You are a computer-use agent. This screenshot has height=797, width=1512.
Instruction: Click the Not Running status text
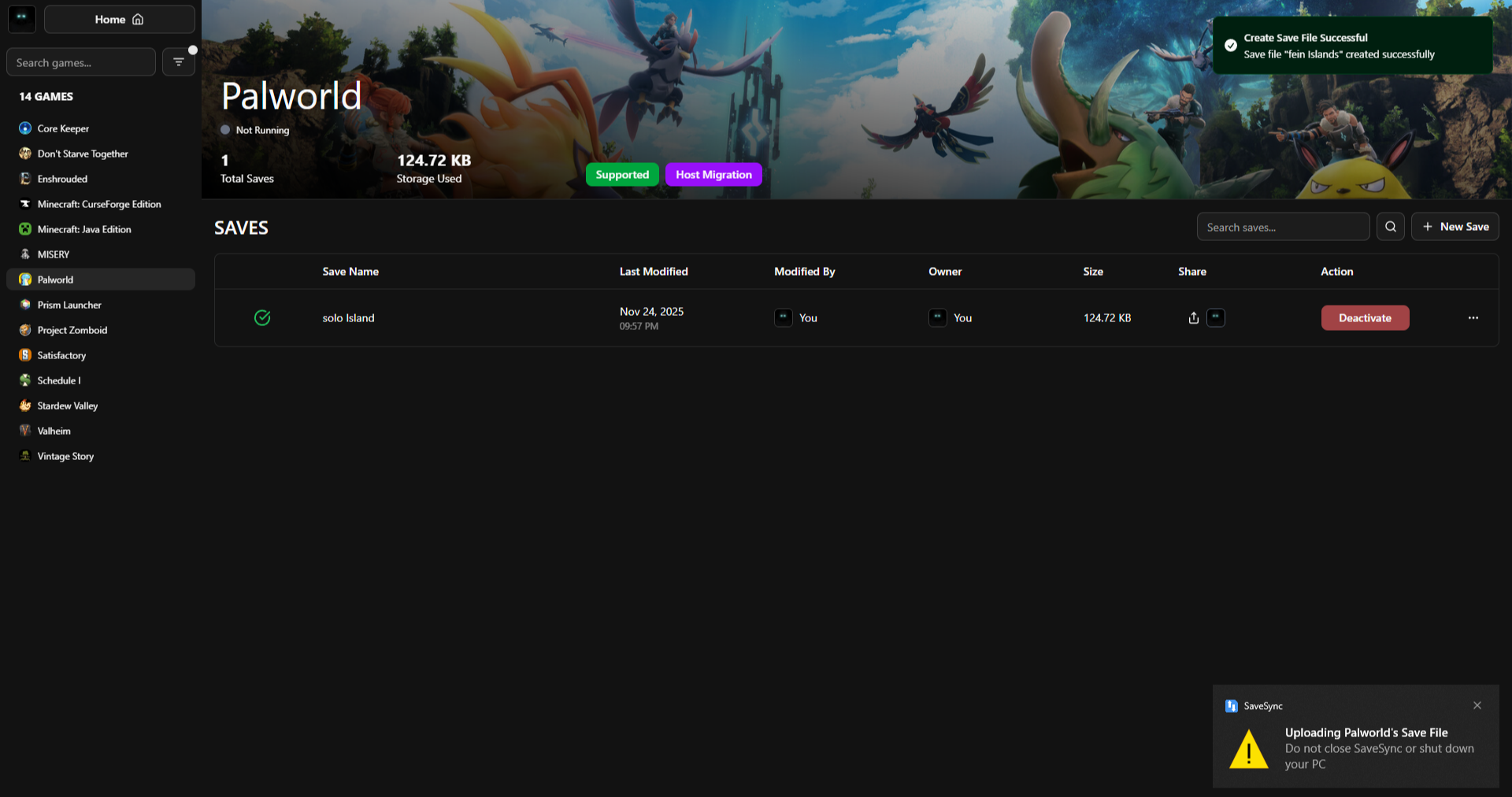(262, 130)
